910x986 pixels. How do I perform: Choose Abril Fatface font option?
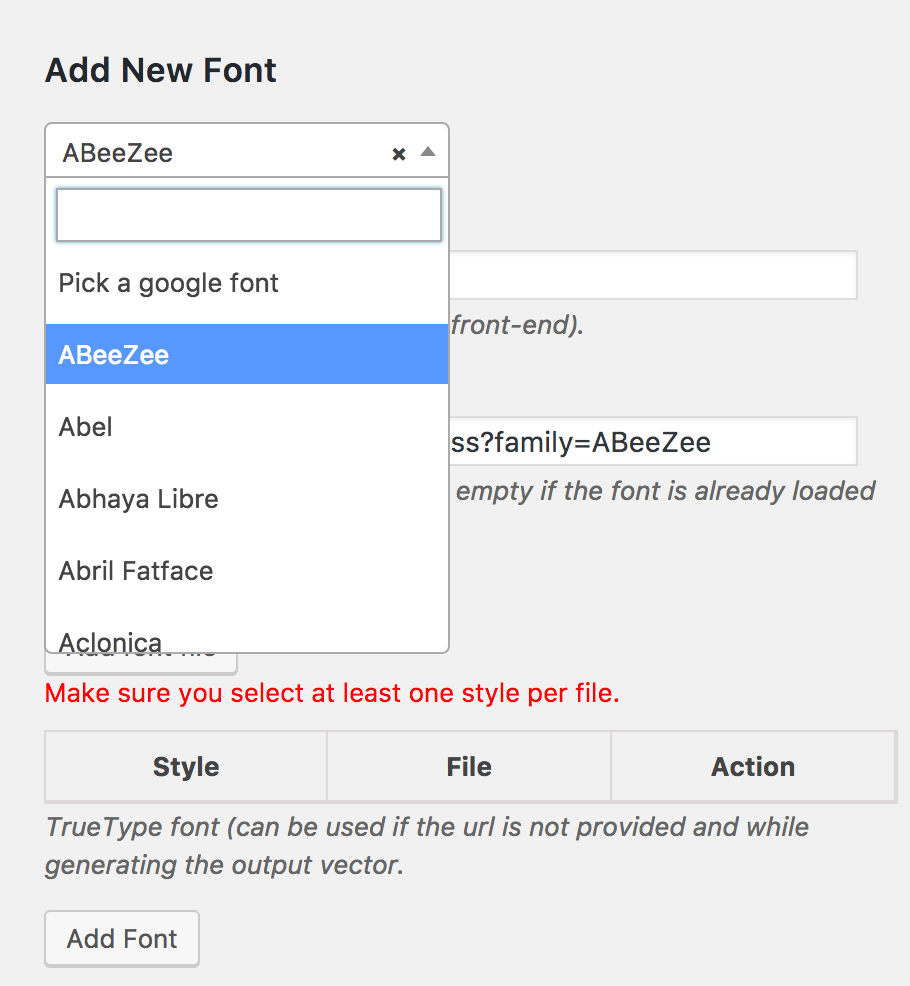(247, 571)
